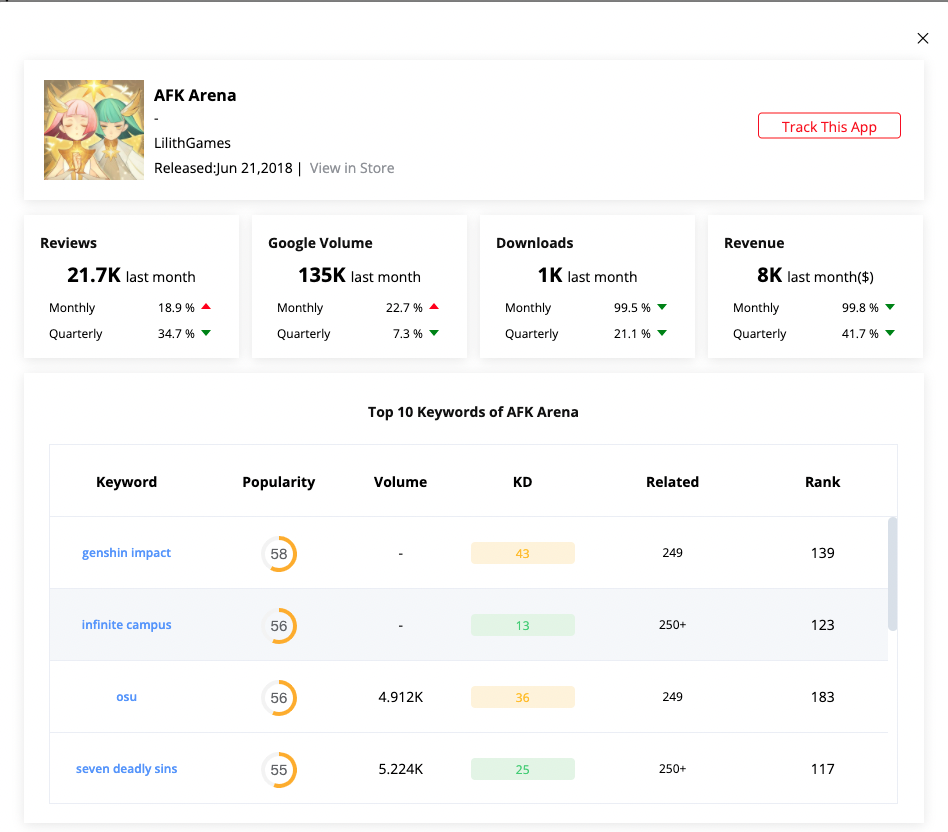The height and width of the screenshot is (832, 948).
Task: Click the popularity 58 circular gauge
Action: click(x=279, y=554)
